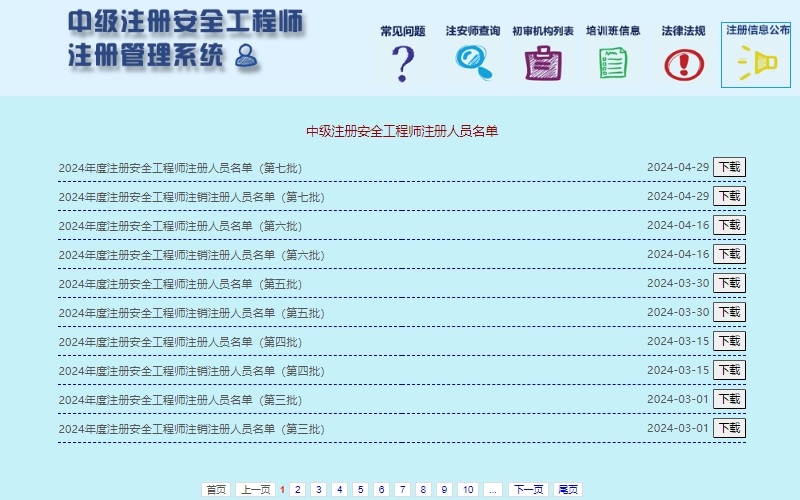Go to page 2 of the list
800x500 pixels.
[297, 489]
